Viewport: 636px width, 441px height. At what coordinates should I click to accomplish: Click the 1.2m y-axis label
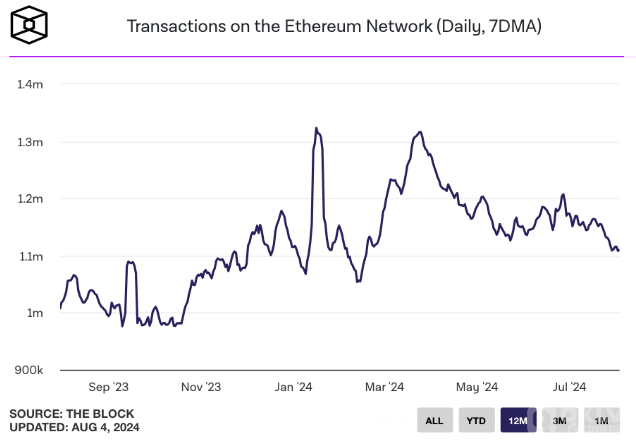tap(30, 199)
